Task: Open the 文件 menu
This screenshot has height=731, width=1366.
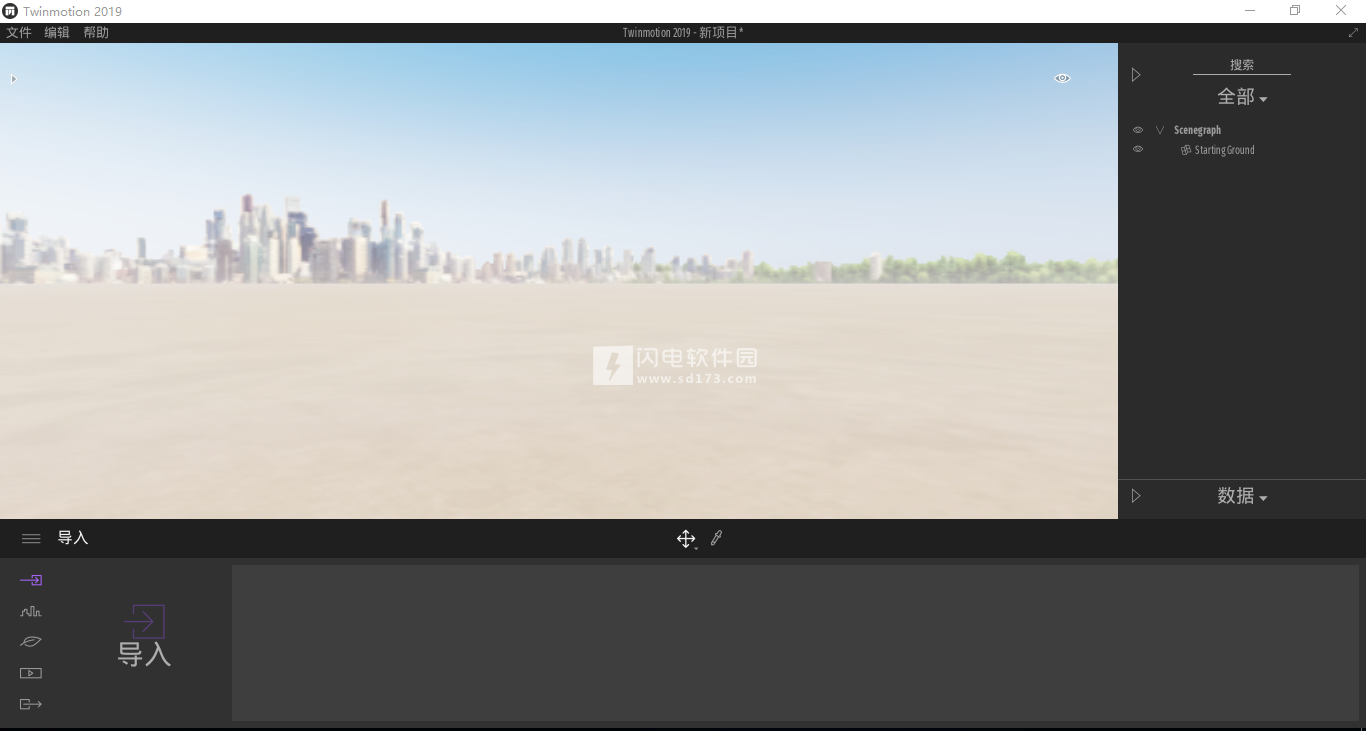Action: coord(19,33)
